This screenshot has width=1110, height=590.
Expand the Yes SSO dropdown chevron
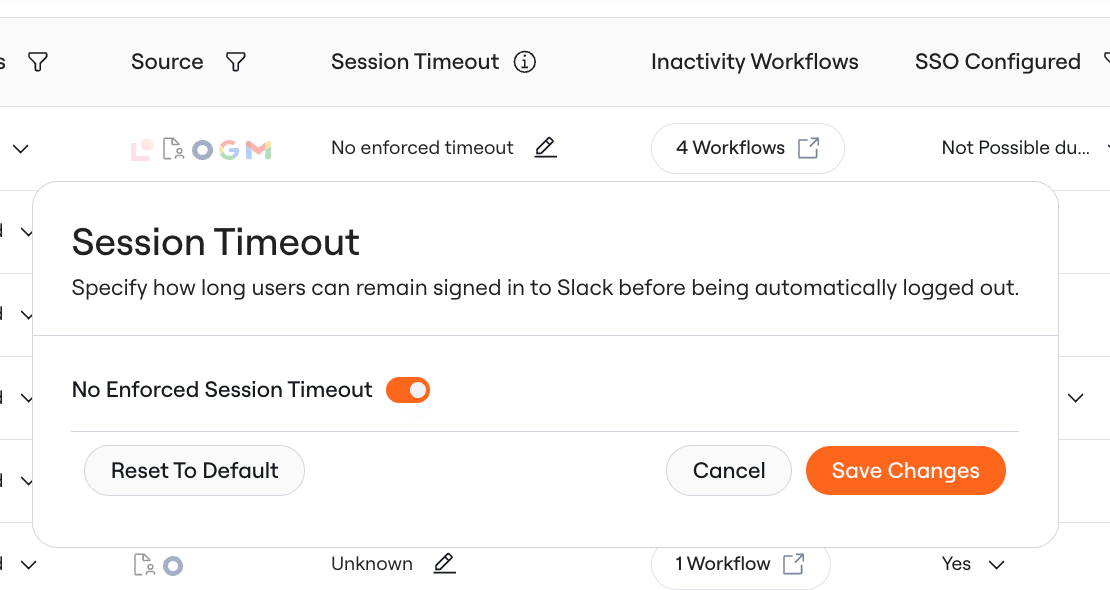pyautogui.click(x=997, y=565)
